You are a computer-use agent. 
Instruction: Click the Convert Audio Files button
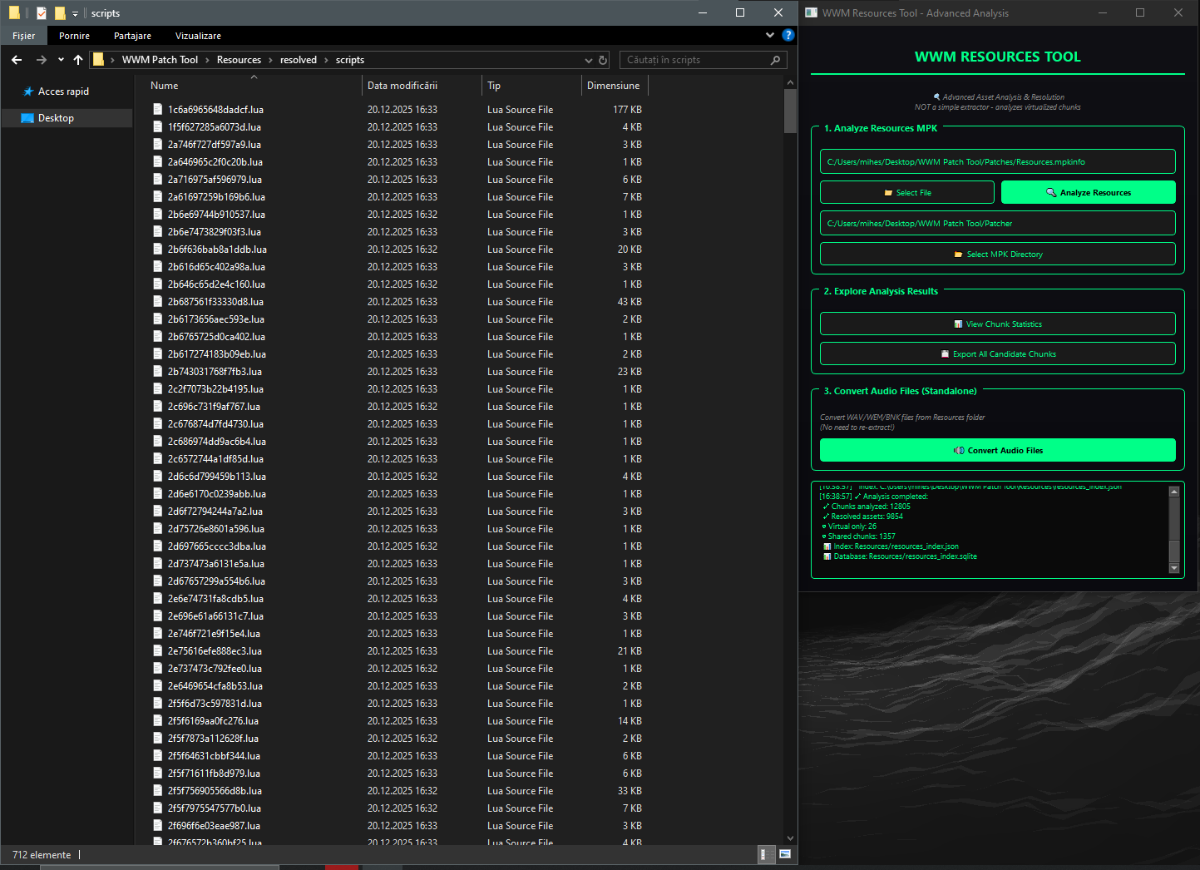[x=997, y=450]
